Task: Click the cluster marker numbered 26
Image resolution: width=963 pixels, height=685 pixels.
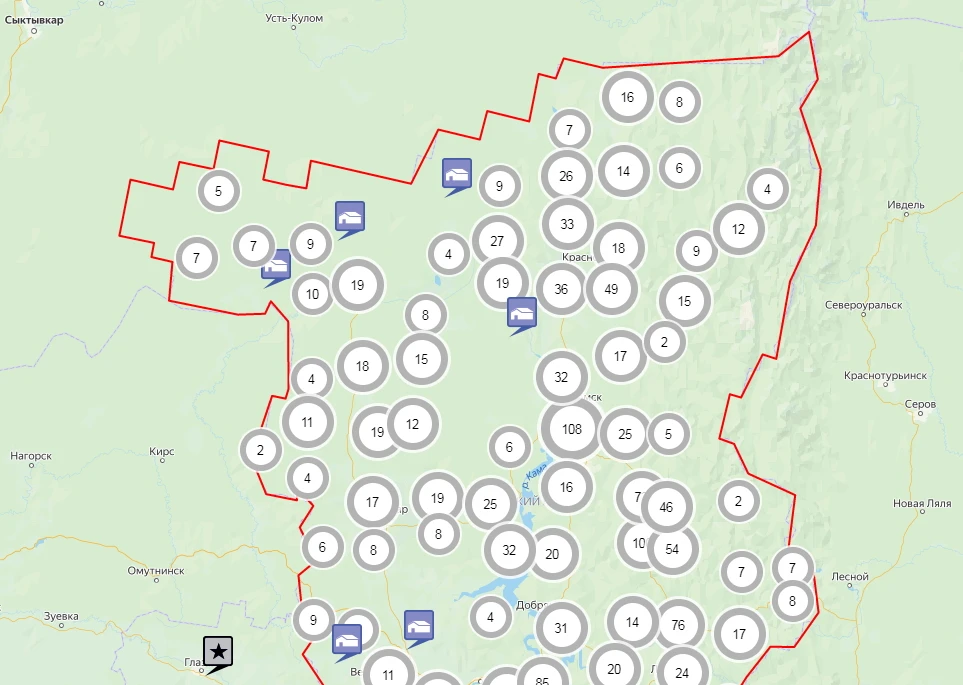Action: coord(566,176)
